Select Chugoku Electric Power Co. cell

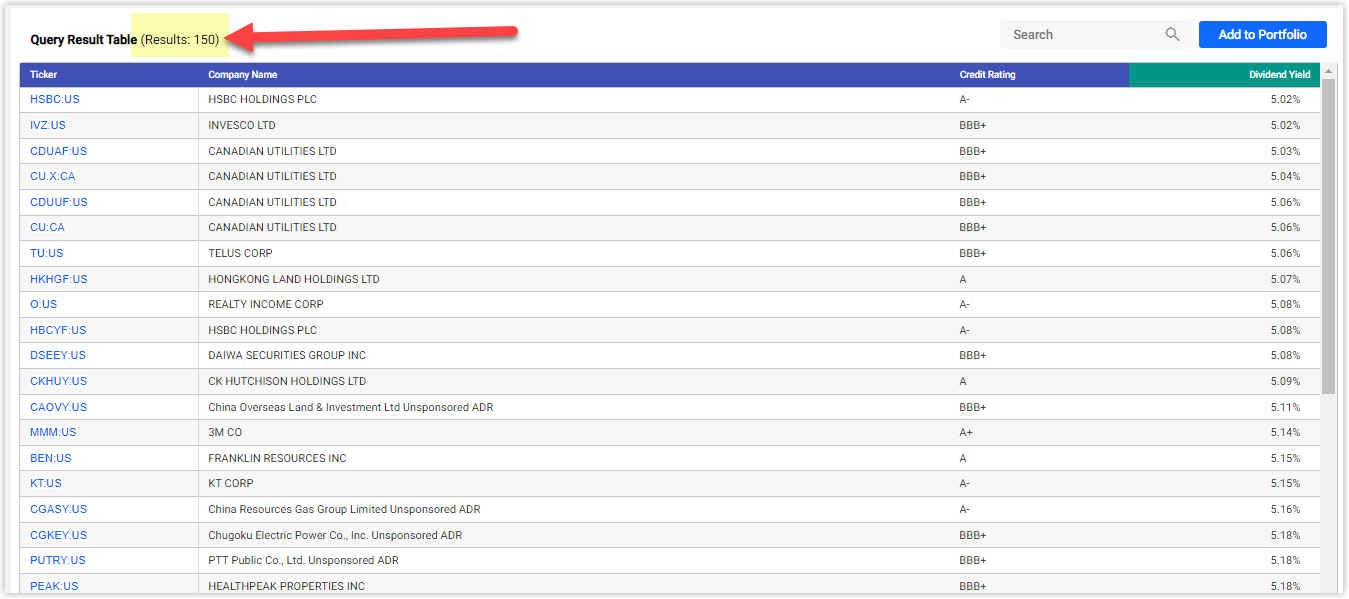click(574, 535)
